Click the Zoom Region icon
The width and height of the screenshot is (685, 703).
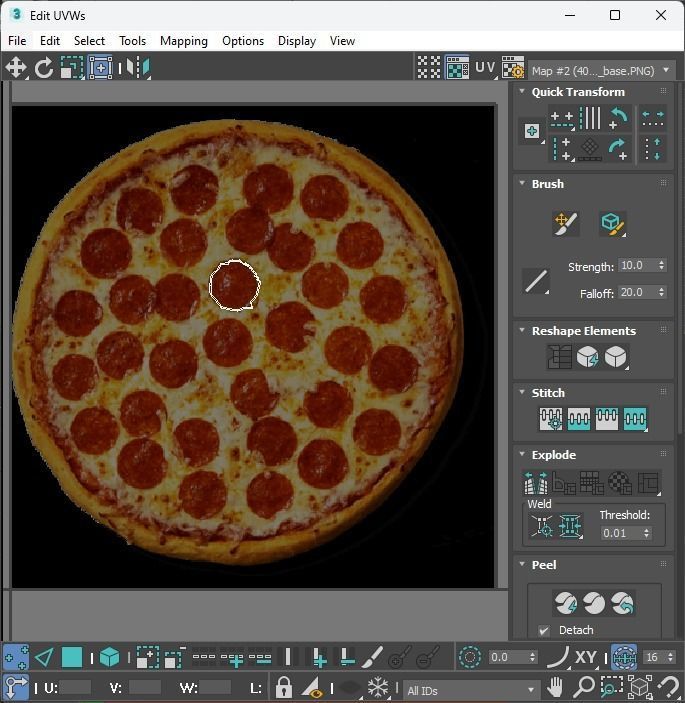(x=611, y=687)
